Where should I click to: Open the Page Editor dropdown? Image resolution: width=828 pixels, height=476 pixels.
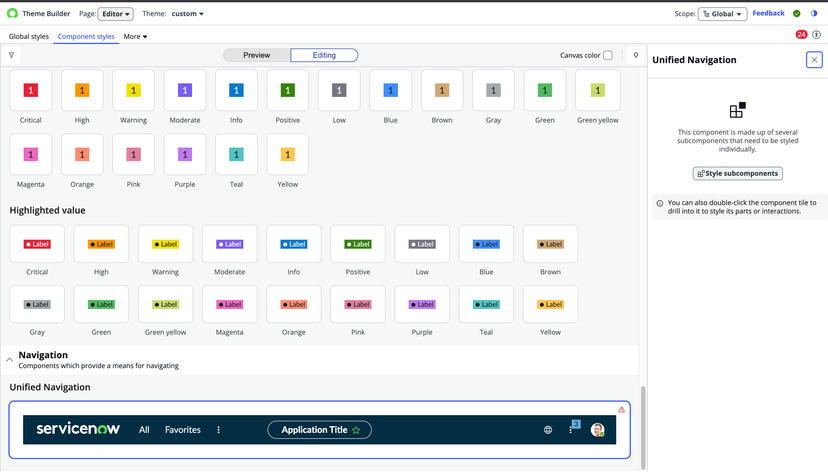117,14
